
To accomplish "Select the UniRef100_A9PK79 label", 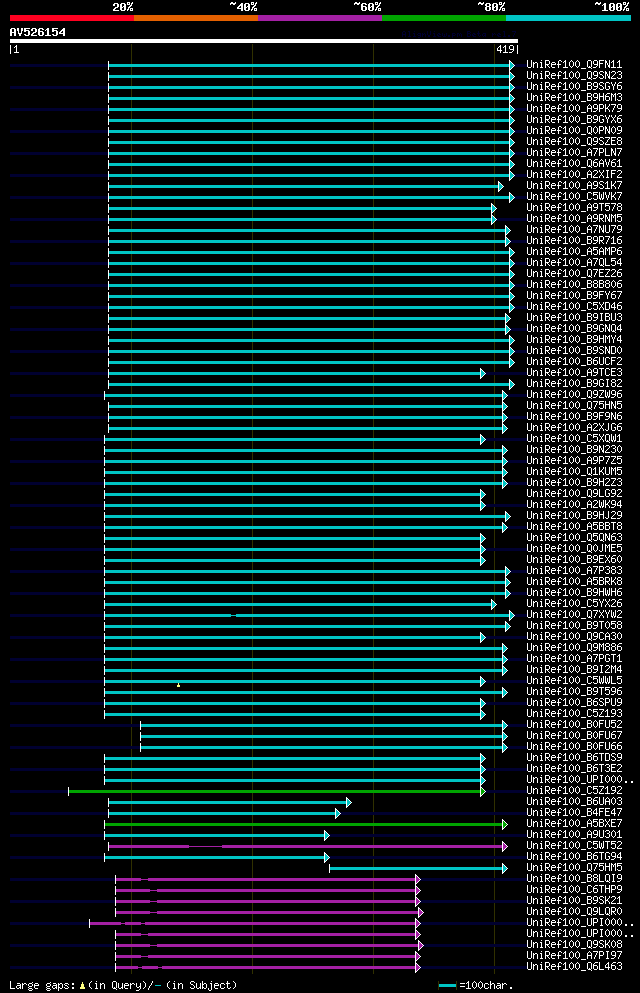I will tap(574, 108).
